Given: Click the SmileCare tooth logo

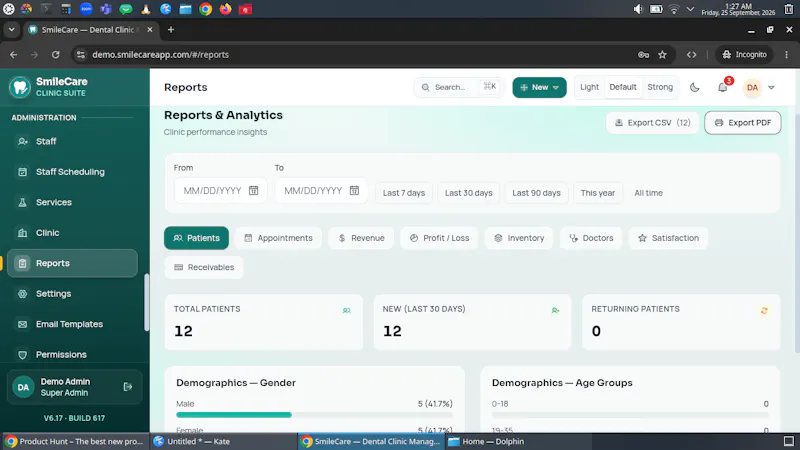Looking at the screenshot, I should [20, 87].
